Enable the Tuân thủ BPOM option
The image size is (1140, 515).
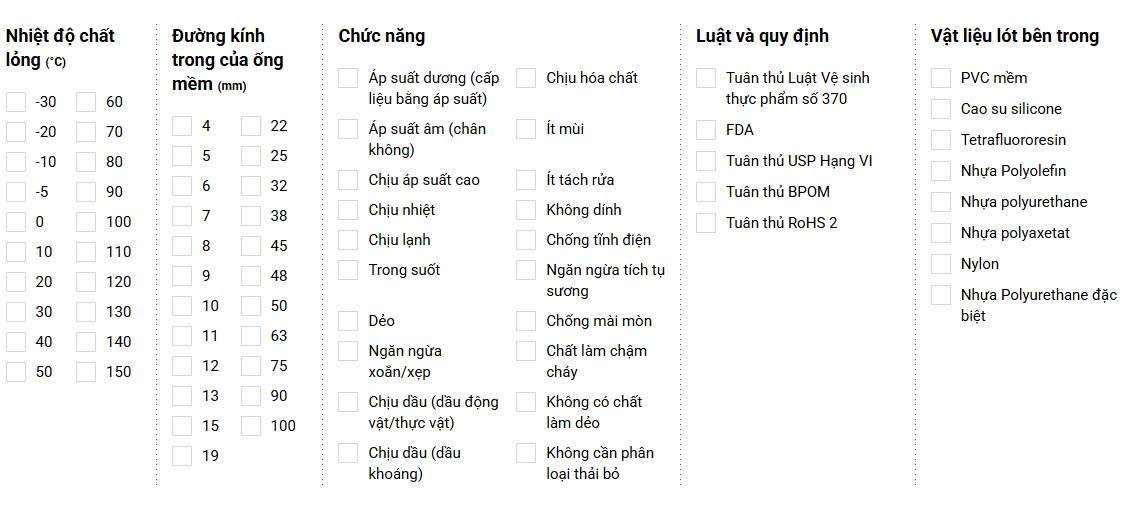706,192
